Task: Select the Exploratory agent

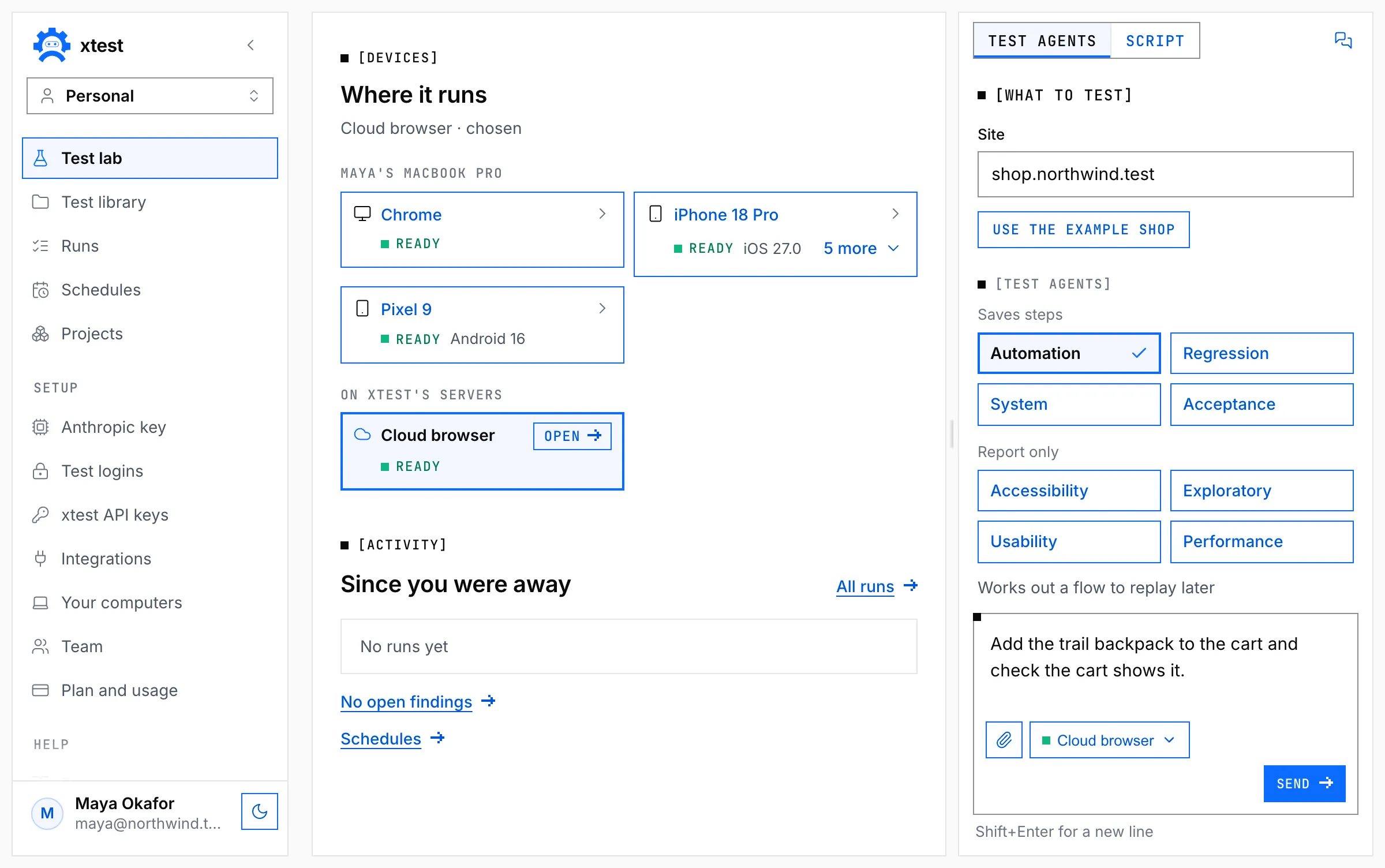Action: click(1262, 491)
